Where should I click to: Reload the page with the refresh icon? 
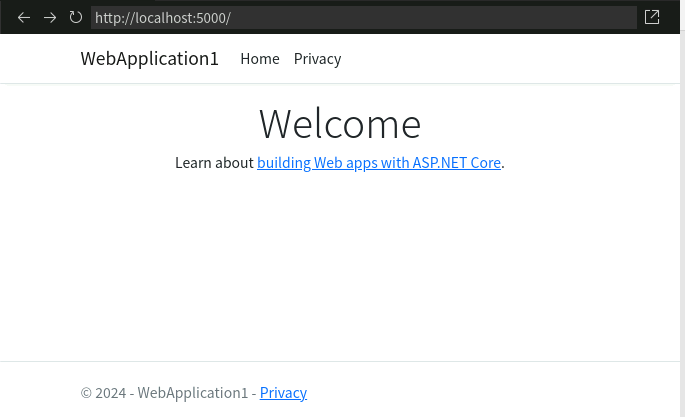click(76, 17)
